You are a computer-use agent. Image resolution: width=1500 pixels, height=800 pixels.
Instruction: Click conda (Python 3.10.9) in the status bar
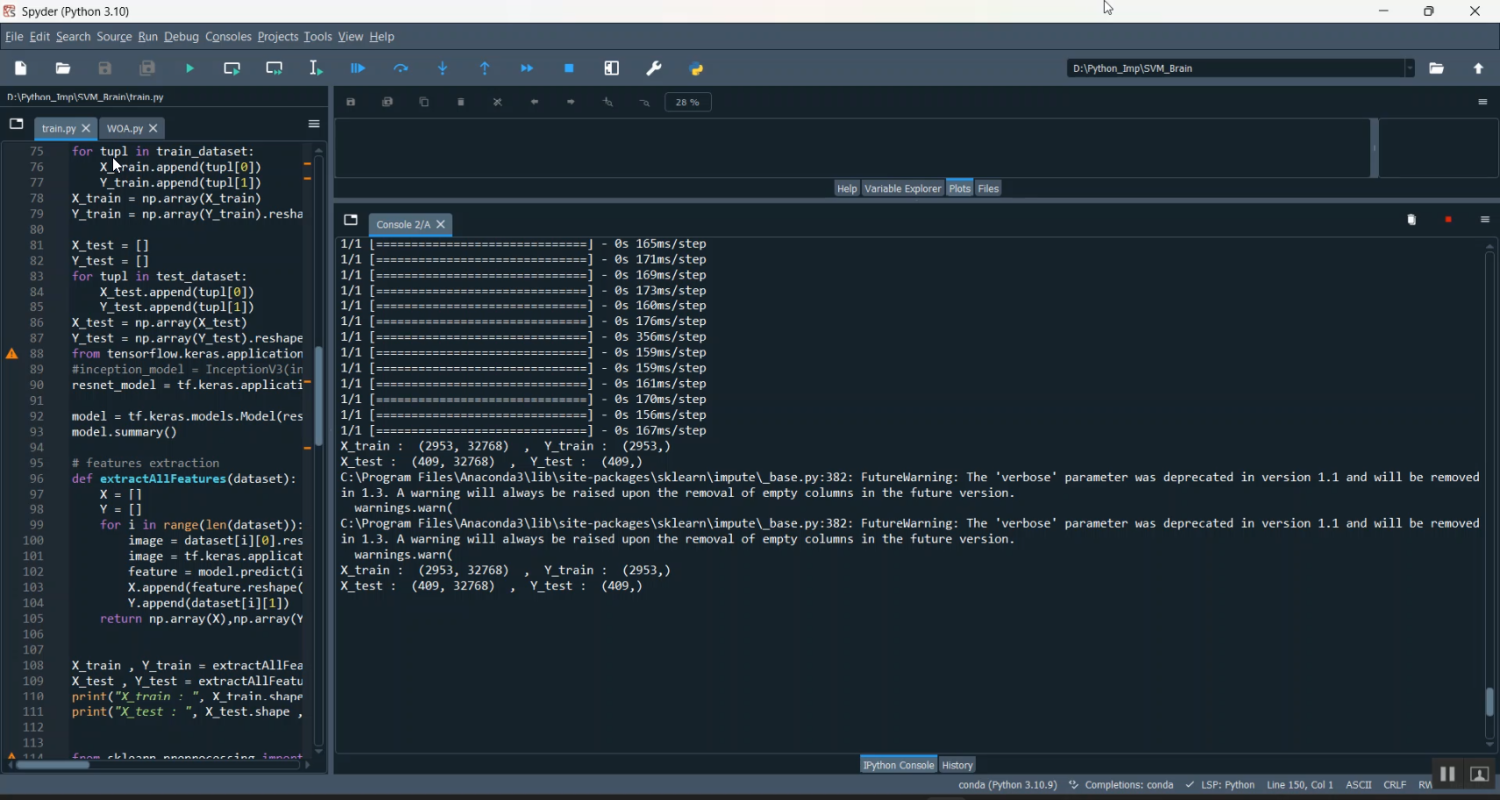point(1007,785)
